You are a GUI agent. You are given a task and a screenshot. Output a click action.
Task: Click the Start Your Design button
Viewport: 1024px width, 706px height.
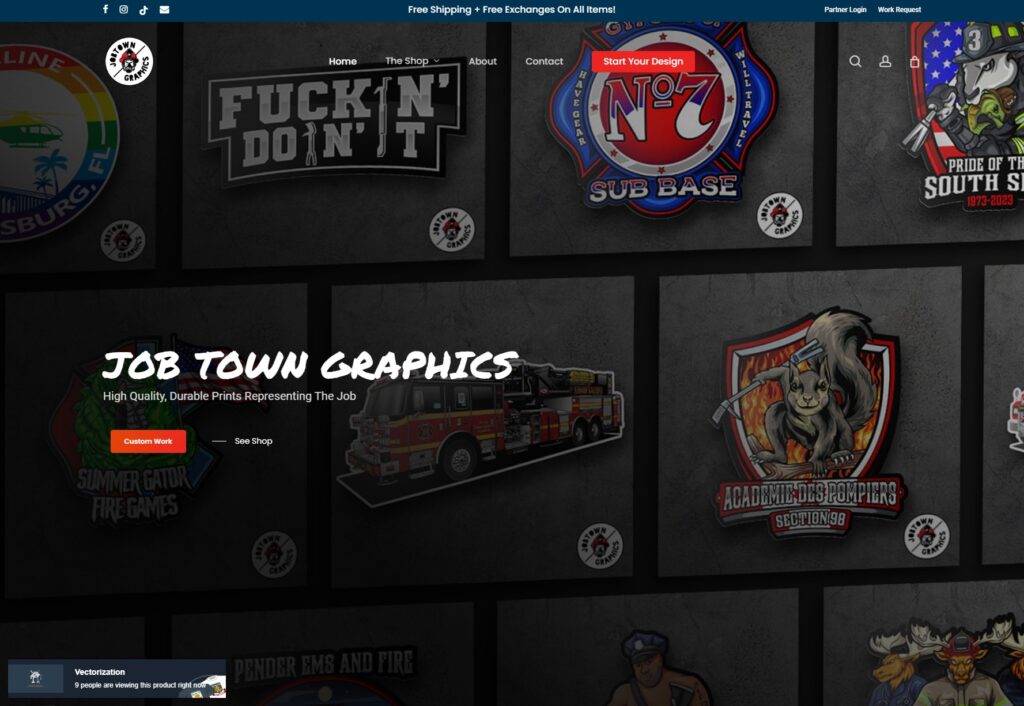[x=643, y=61]
